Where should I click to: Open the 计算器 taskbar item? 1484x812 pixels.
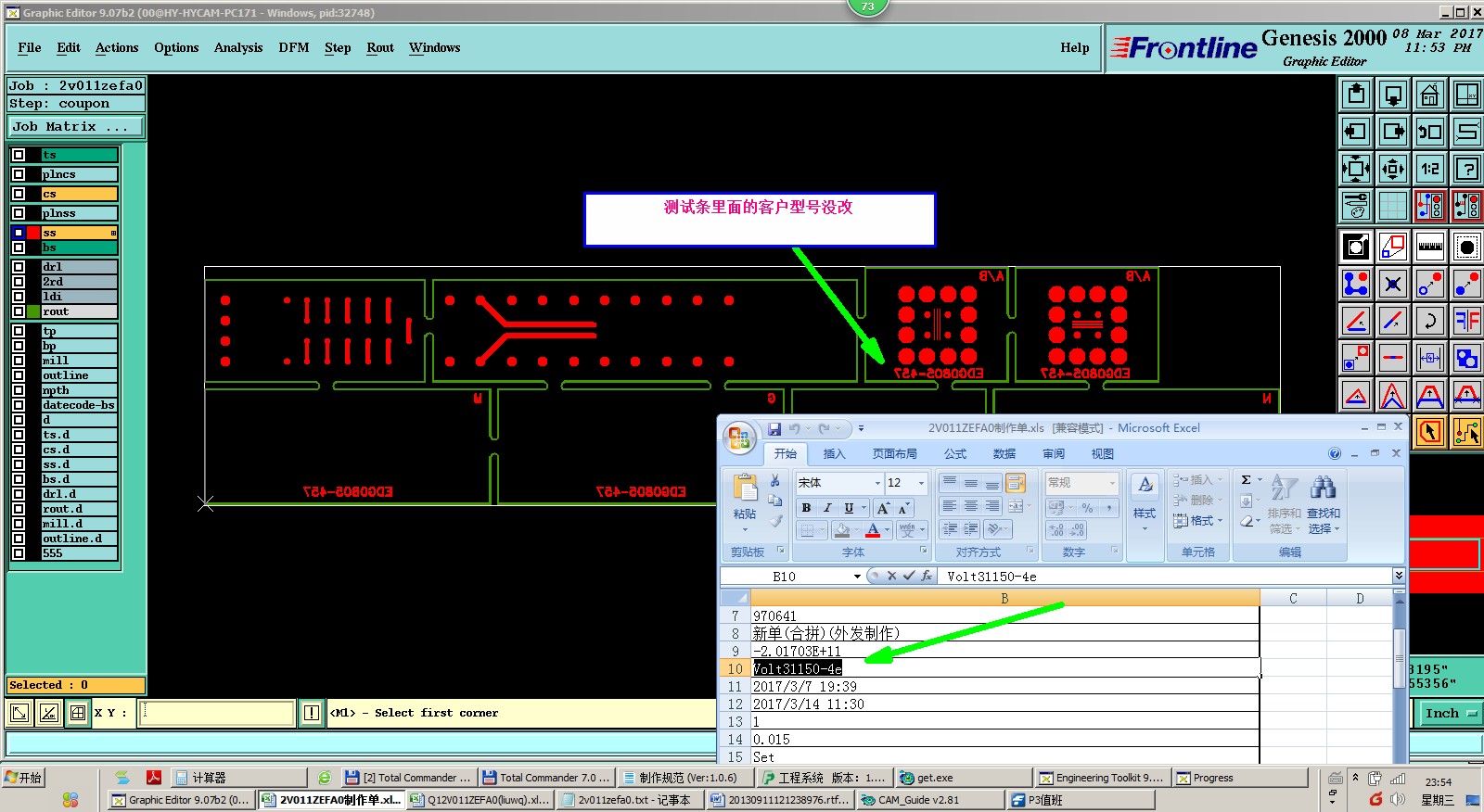tap(239, 778)
